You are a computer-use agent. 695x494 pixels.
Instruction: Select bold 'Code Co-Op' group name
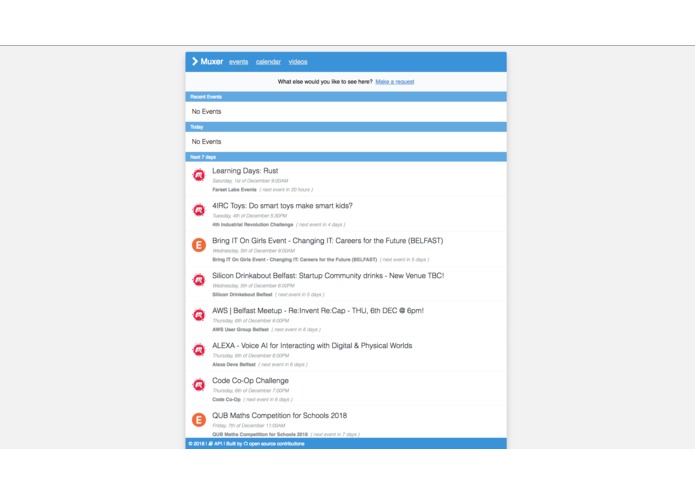(x=226, y=400)
